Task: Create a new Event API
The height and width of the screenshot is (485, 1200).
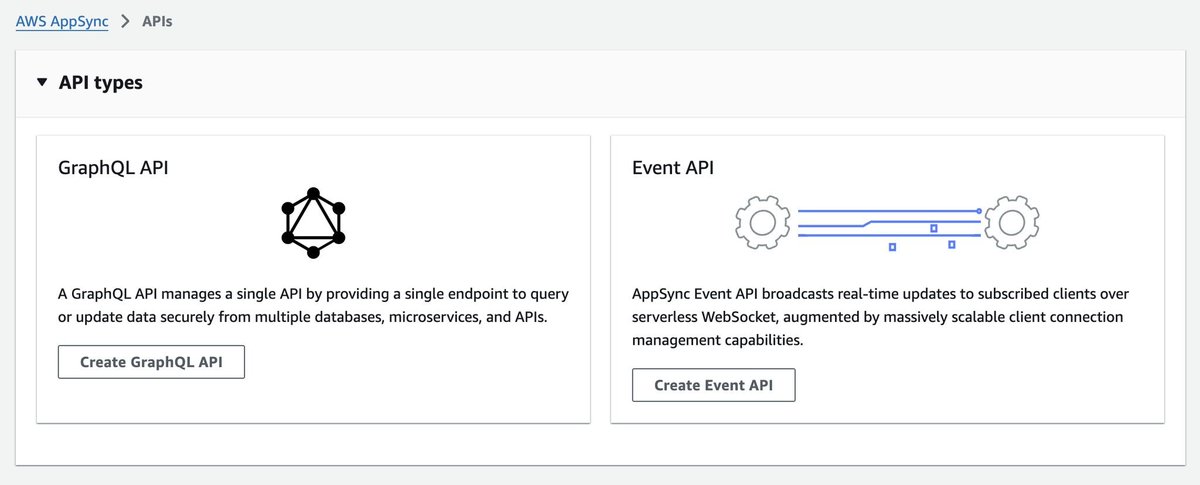Action: coord(714,385)
